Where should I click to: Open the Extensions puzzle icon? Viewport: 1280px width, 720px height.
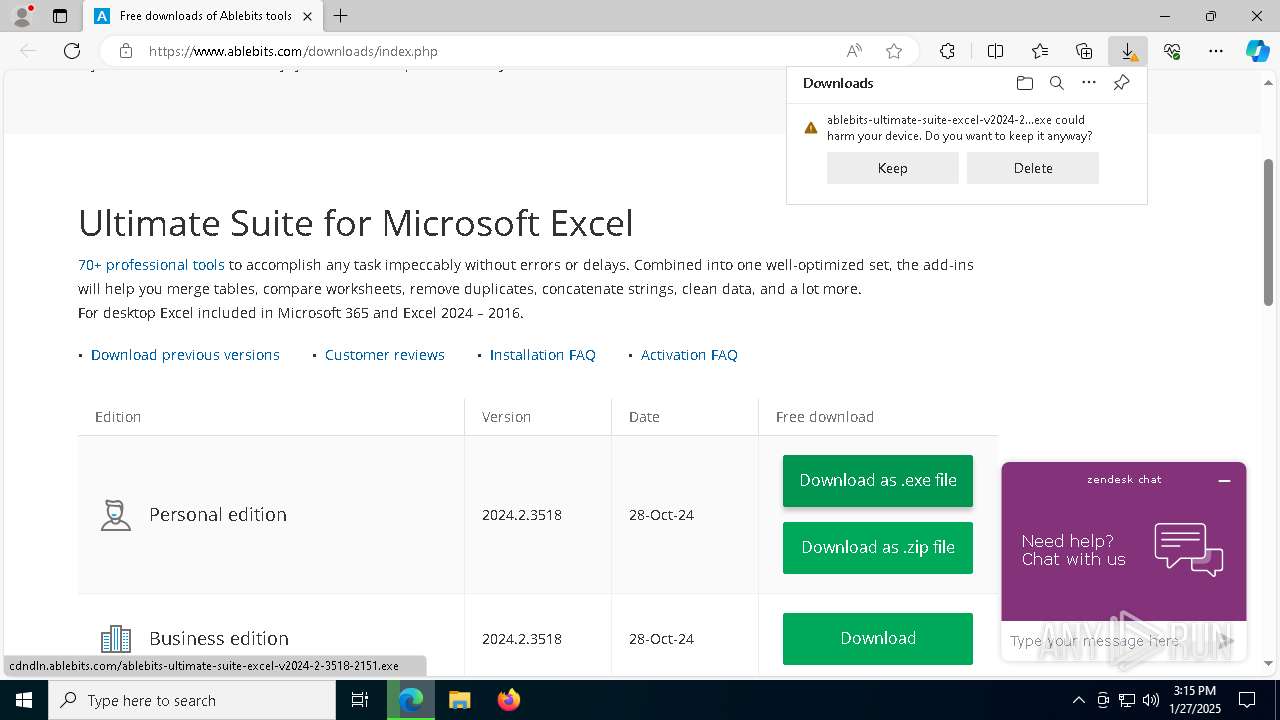click(947, 51)
